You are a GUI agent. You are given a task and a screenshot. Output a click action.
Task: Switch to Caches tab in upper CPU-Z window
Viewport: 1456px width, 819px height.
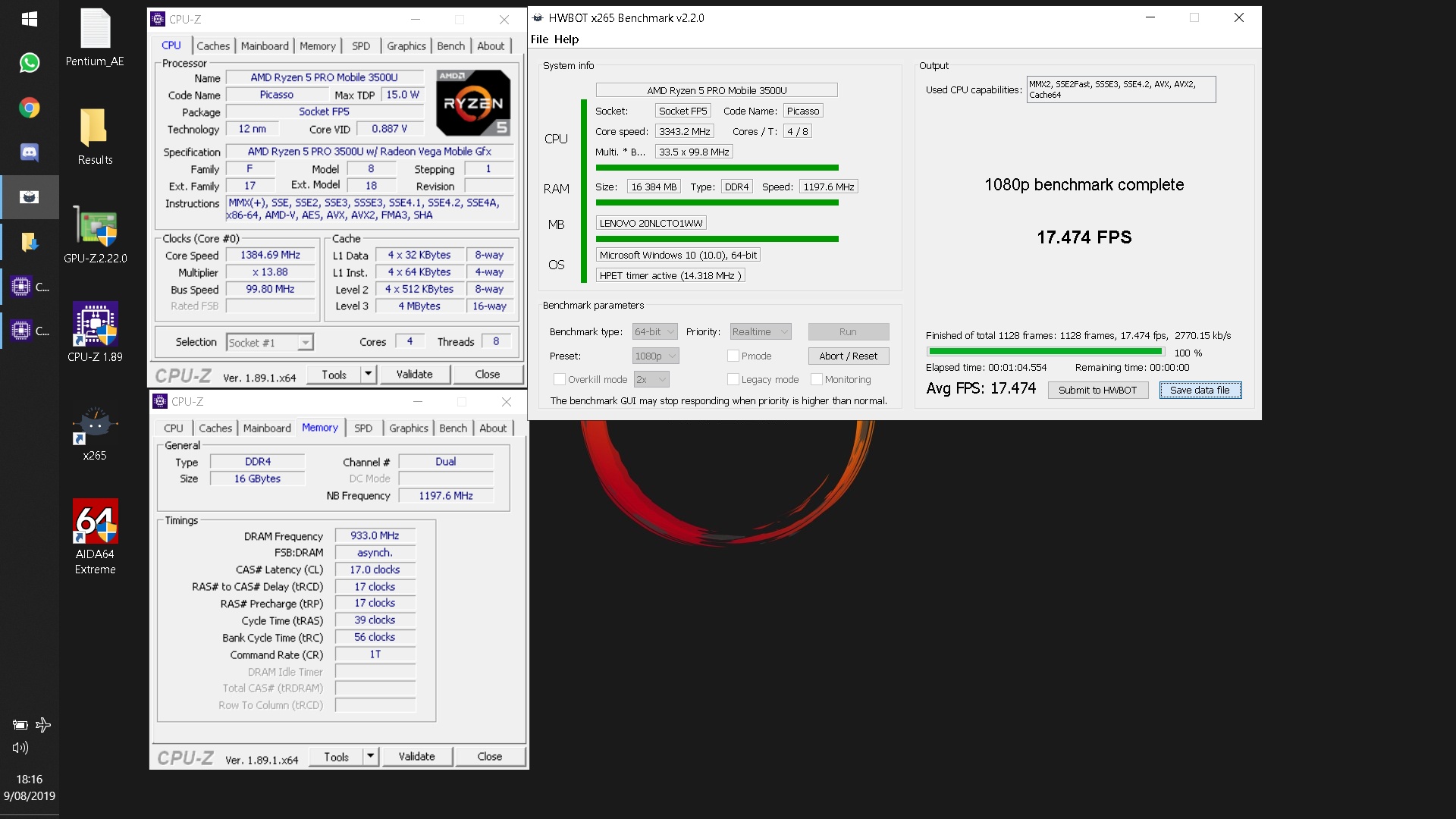click(x=213, y=46)
